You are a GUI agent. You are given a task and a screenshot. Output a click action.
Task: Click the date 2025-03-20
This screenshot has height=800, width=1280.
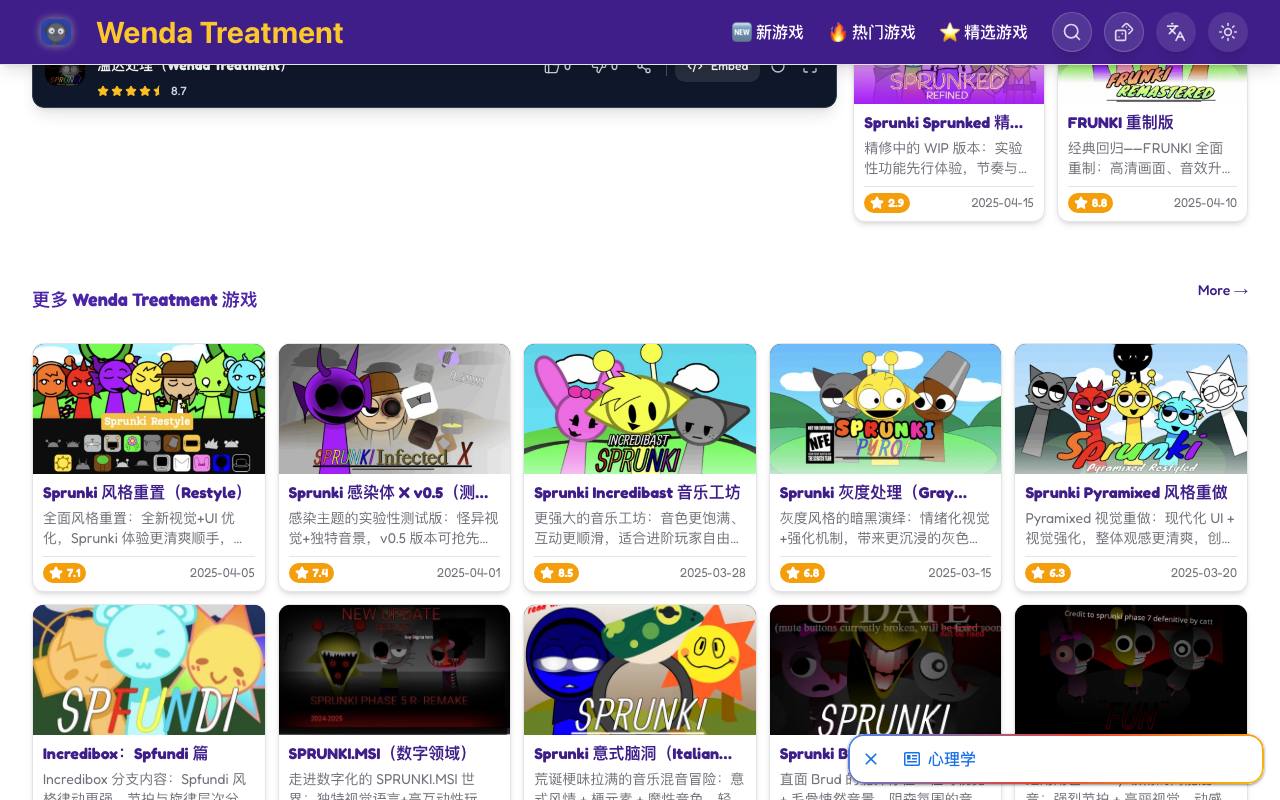tap(1204, 573)
